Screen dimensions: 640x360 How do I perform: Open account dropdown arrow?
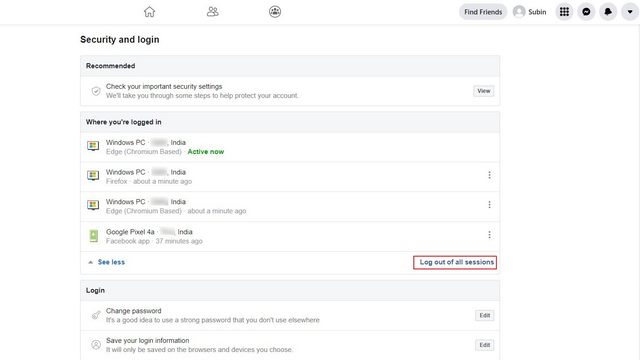630,12
